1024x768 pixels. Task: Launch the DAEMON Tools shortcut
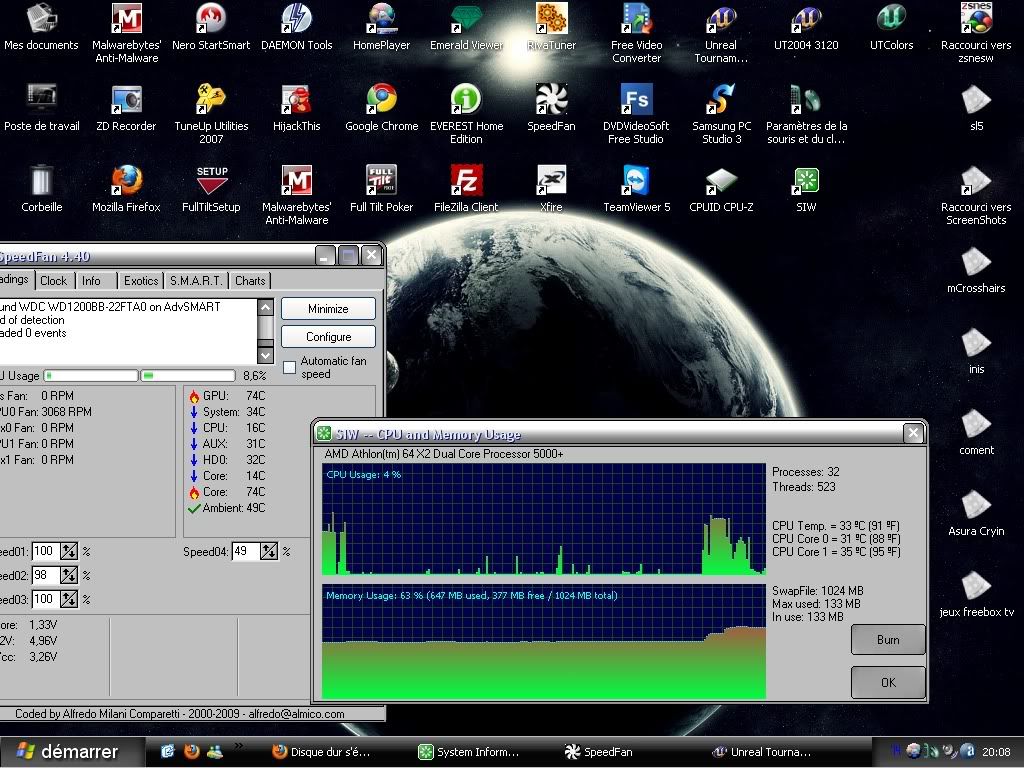296,19
